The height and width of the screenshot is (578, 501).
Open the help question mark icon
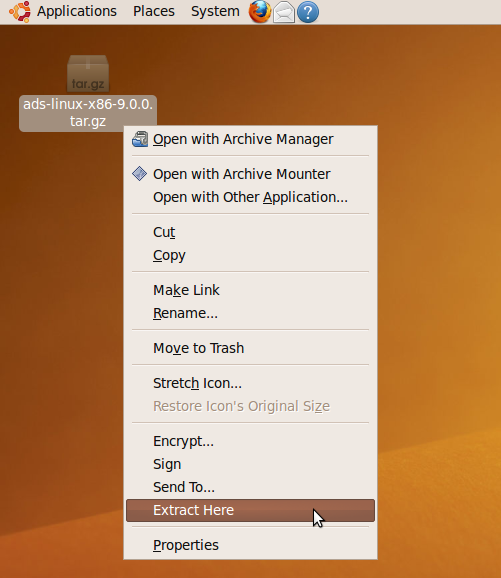pyautogui.click(x=308, y=12)
